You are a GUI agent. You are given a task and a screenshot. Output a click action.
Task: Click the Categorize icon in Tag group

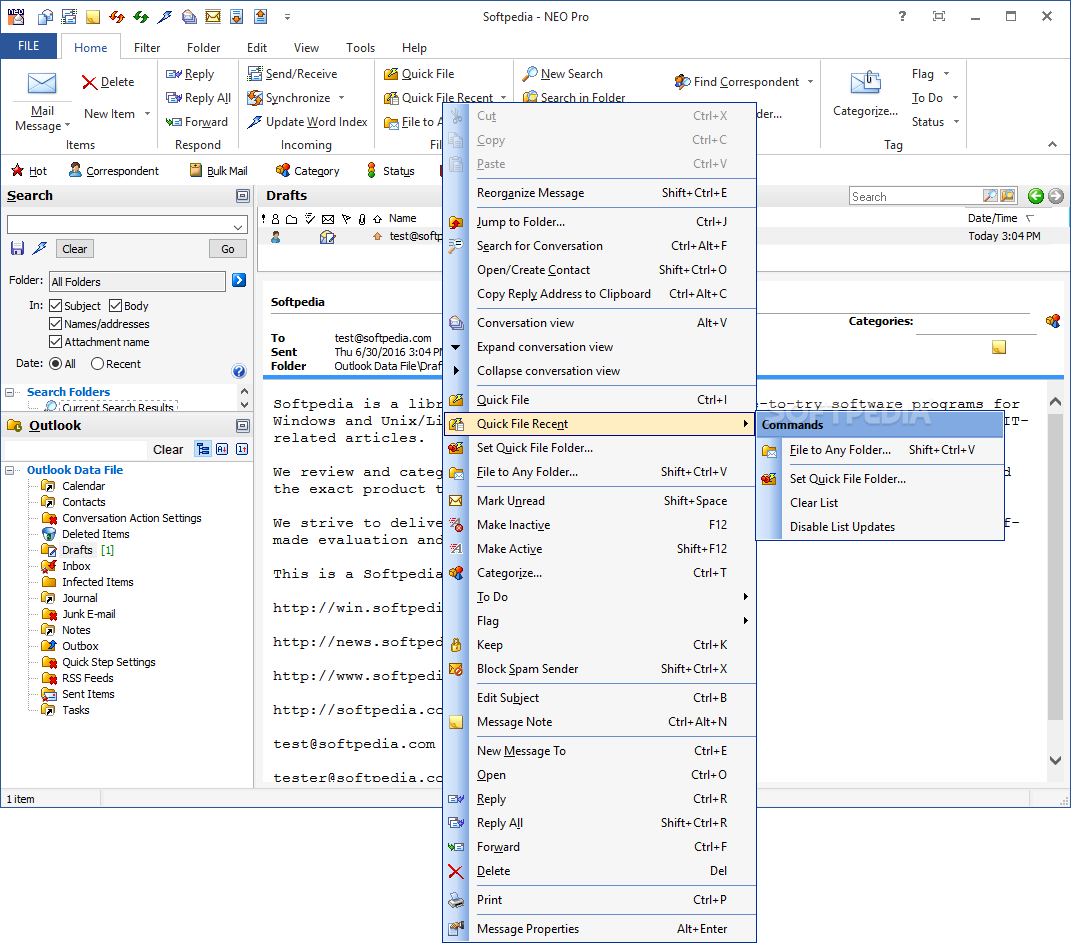(x=865, y=83)
